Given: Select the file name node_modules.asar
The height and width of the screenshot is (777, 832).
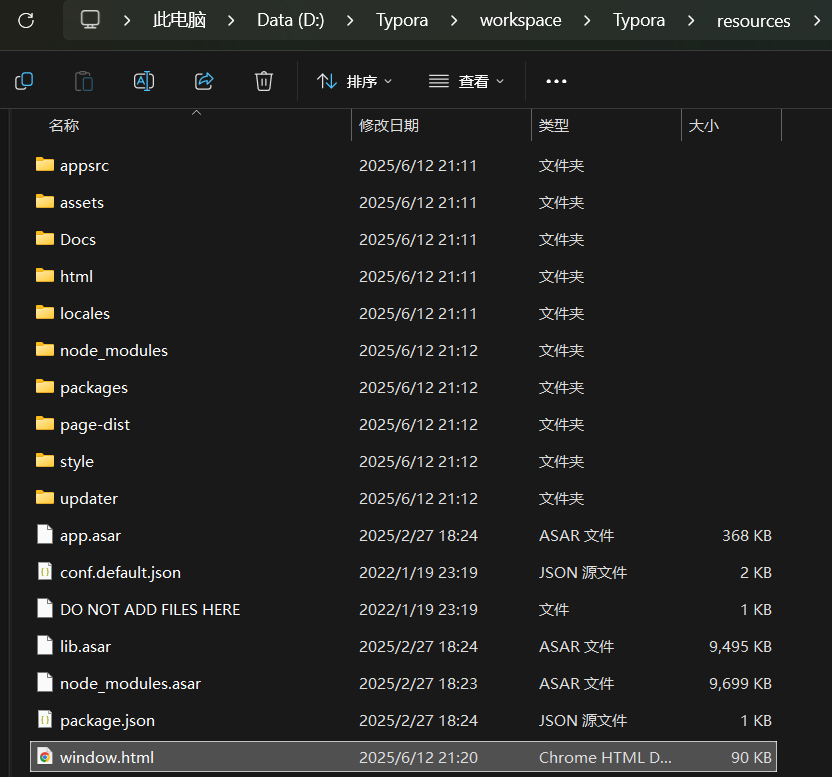Looking at the screenshot, I should tap(131, 684).
